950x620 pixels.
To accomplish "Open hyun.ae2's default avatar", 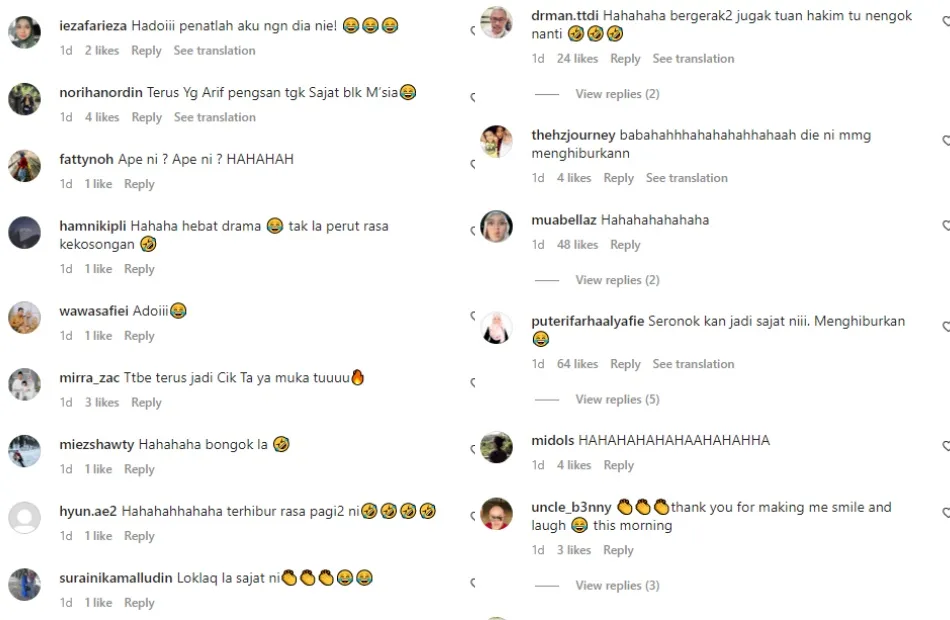I will pyautogui.click(x=25, y=518).
